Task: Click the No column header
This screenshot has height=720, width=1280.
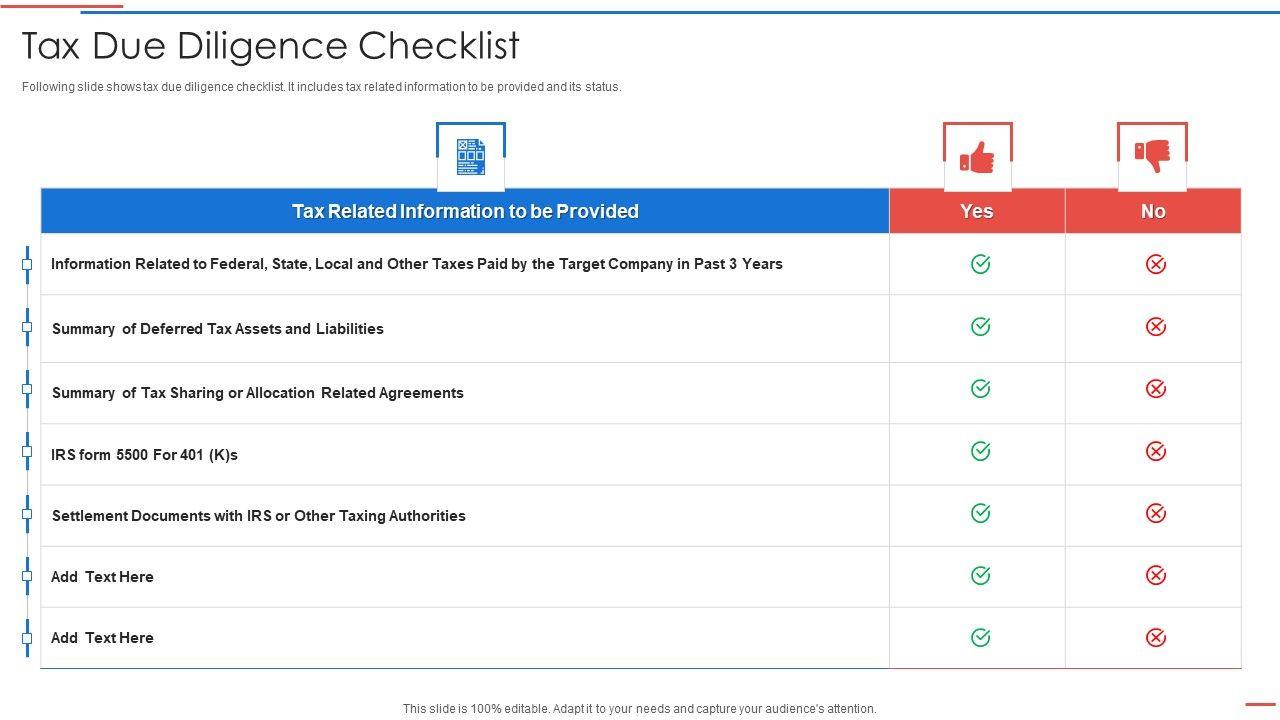Action: point(1153,211)
